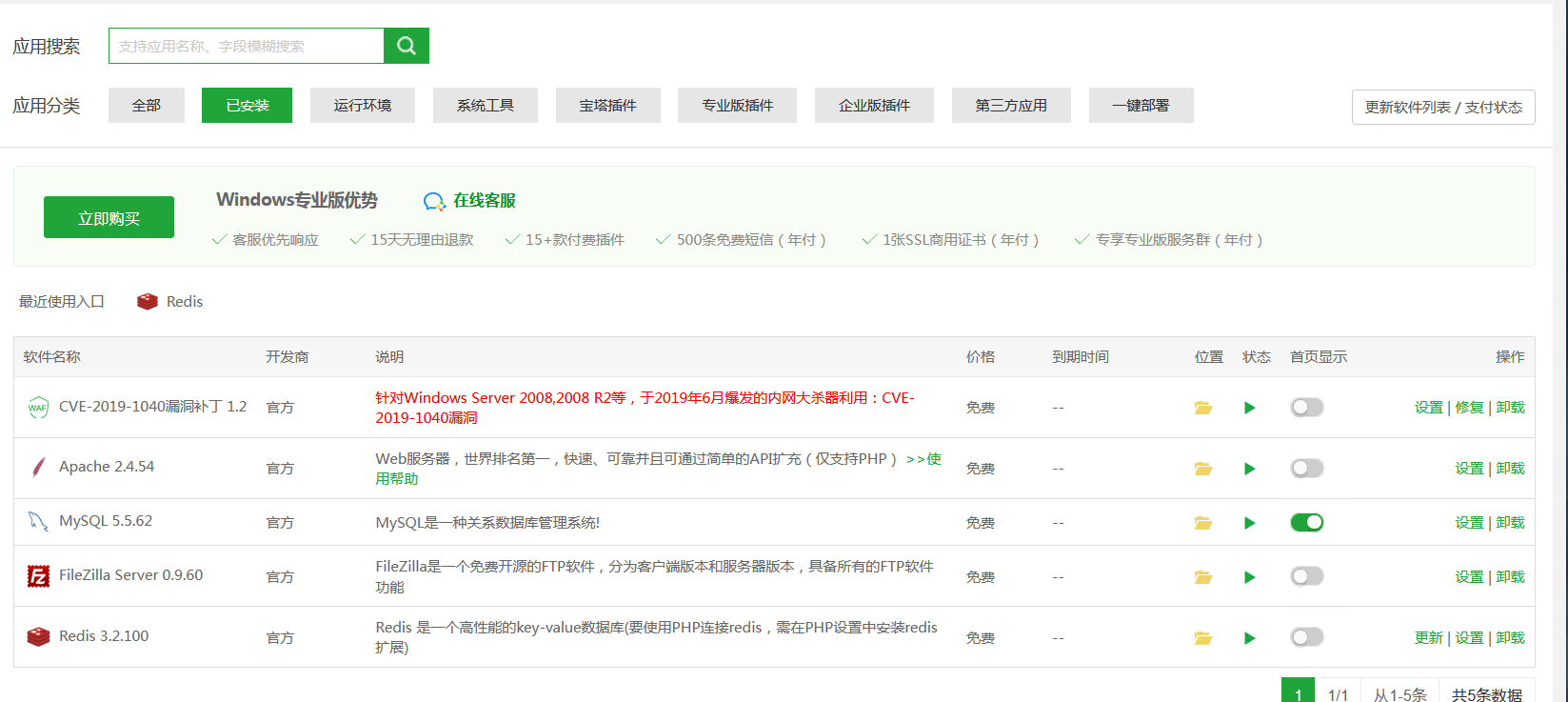Click the CVE-2019-1040 WAF shield icon
This screenshot has height=702, width=1568.
[38, 408]
